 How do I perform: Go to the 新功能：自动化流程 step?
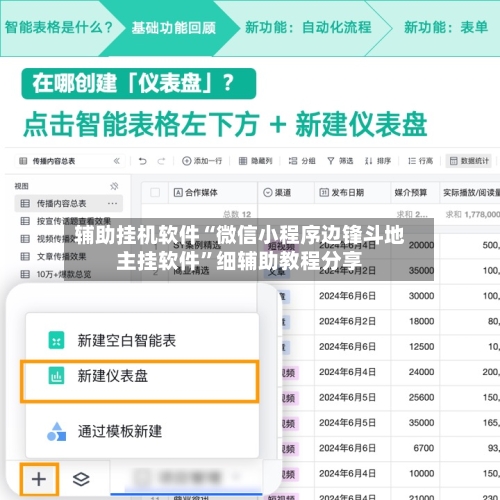[x=308, y=27]
